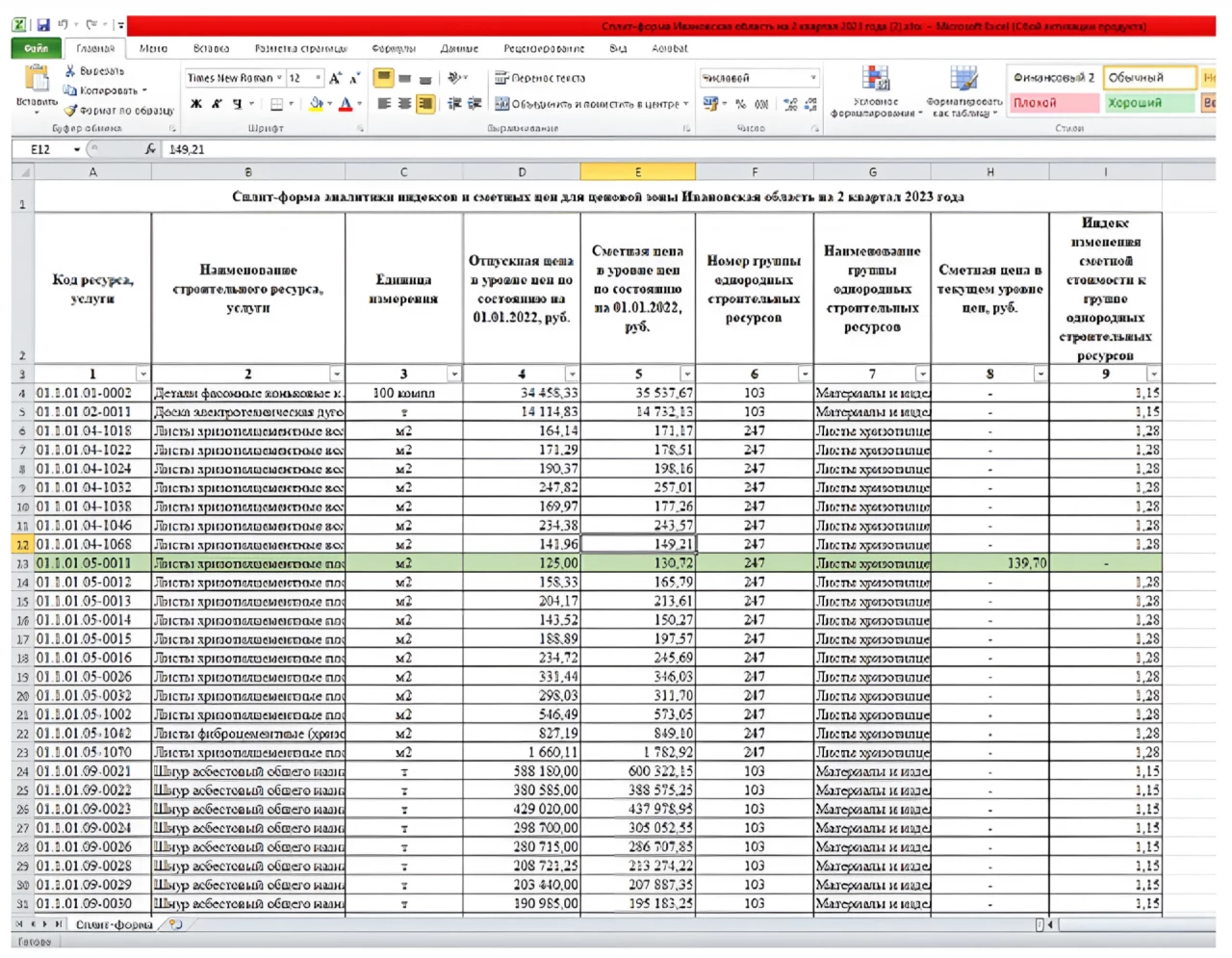The image size is (1232, 958).
Task: Apply the Обычный cell style
Action: coord(1149,77)
